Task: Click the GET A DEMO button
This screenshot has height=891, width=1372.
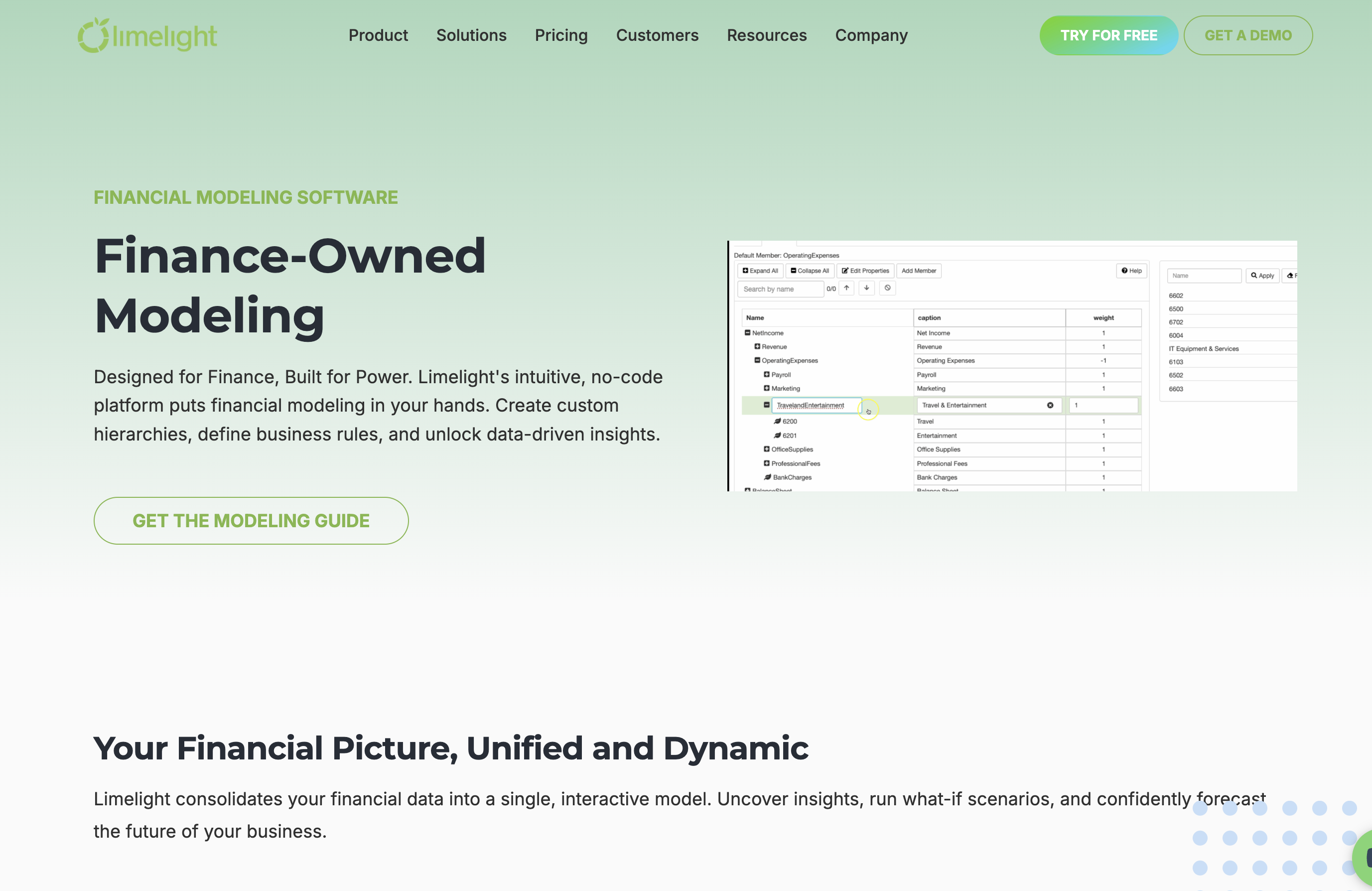Action: coord(1248,35)
